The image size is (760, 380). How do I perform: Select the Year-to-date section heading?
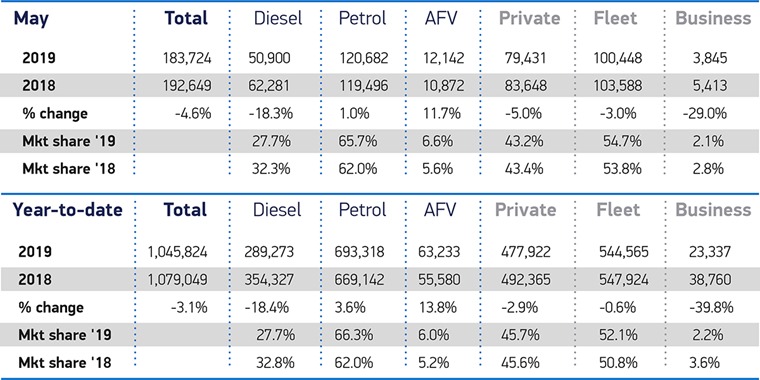click(x=67, y=210)
